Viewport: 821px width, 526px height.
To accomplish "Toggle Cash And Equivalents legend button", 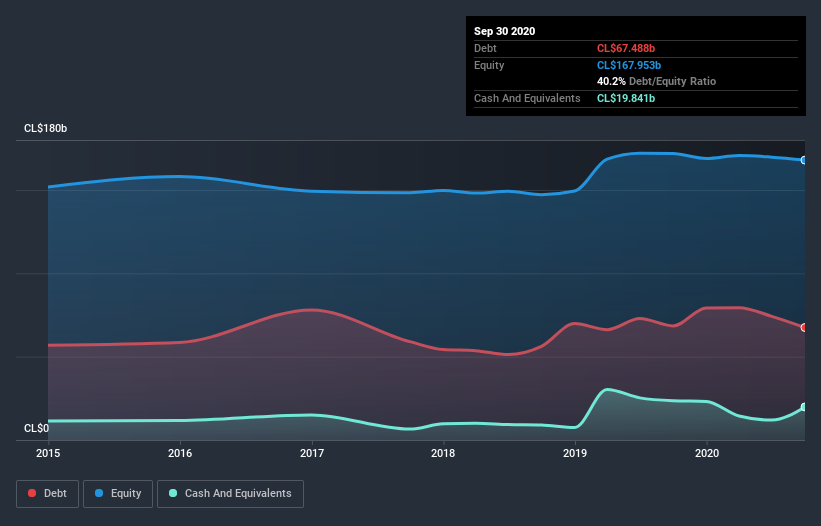I will pos(230,494).
